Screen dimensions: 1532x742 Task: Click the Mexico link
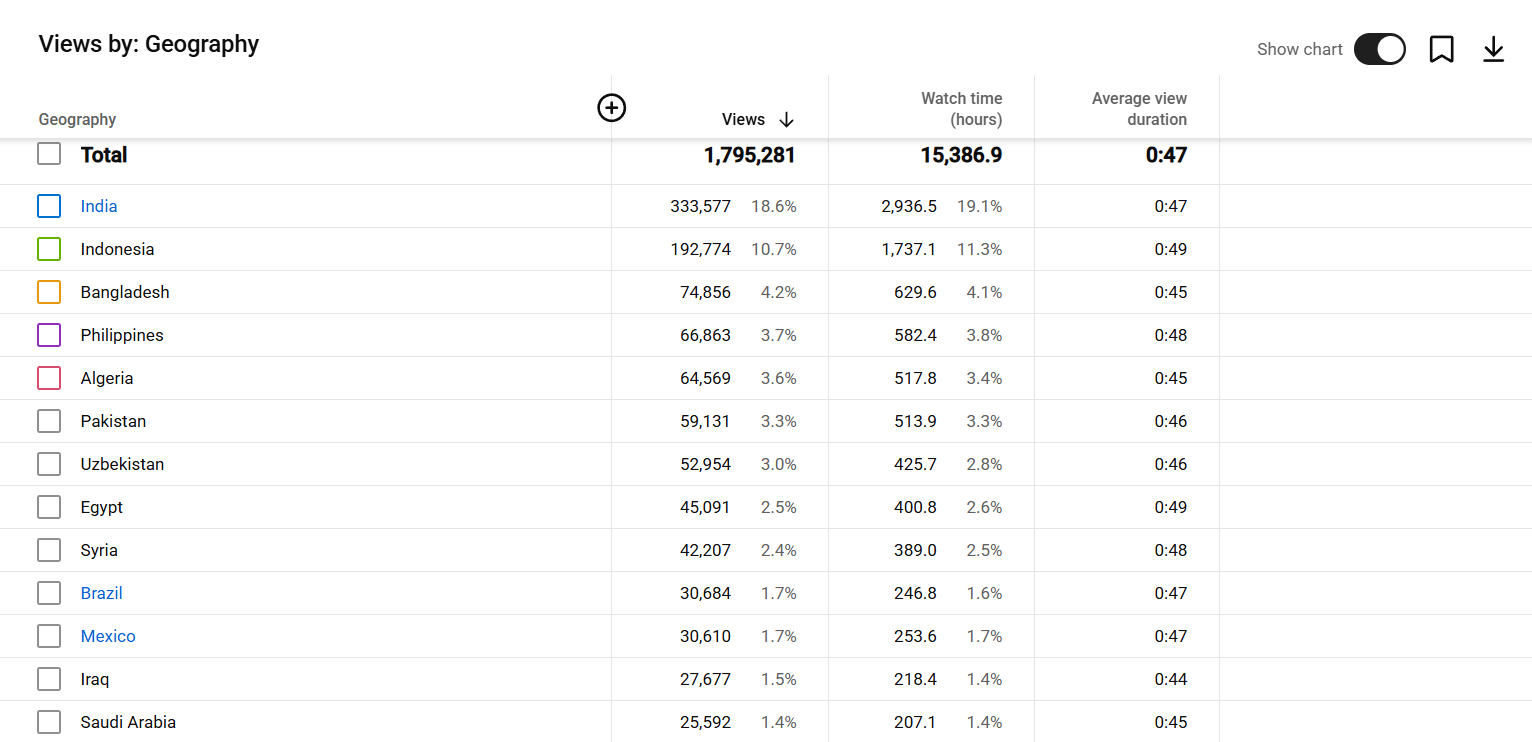(x=108, y=636)
